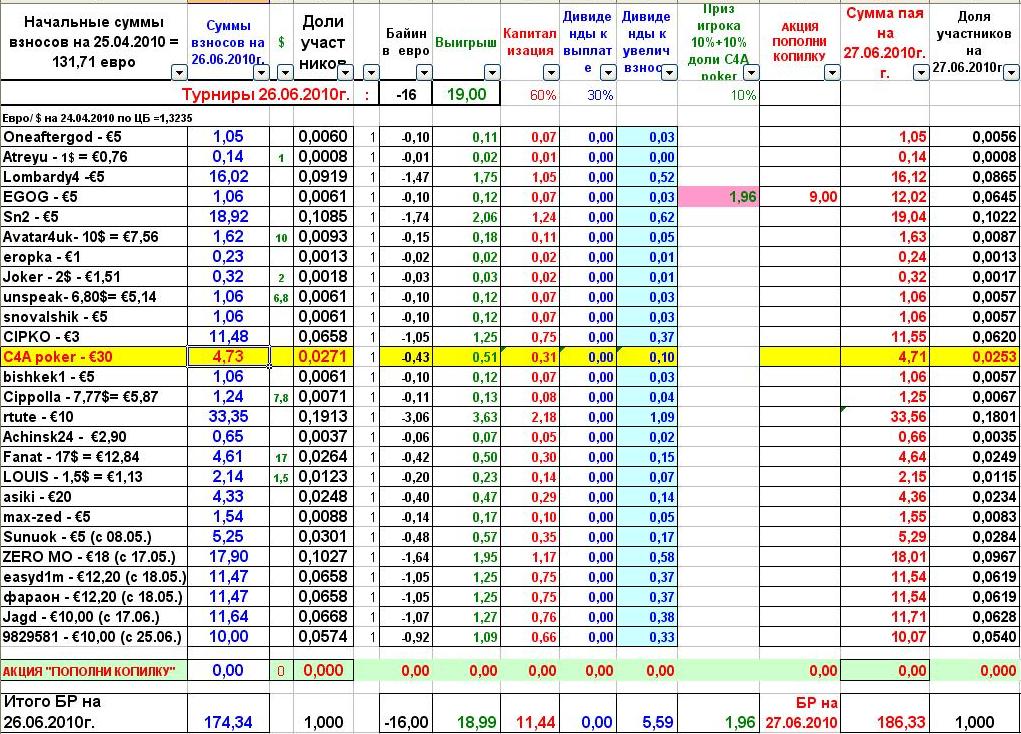Screen dimensions: 1021x734
Task: Select the 33,56 share total in rtute row
Action: [x=885, y=417]
